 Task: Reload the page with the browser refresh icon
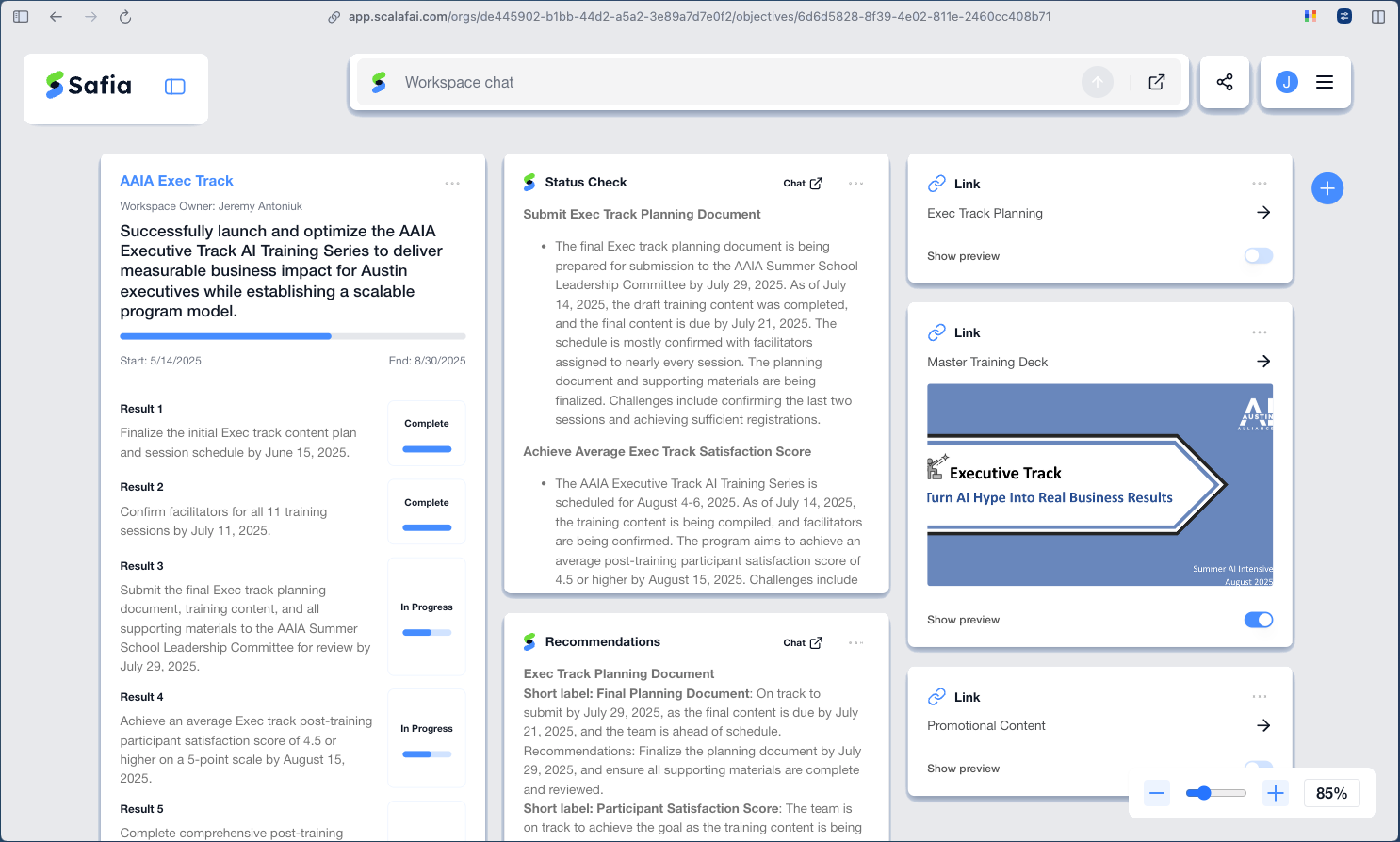tap(125, 17)
